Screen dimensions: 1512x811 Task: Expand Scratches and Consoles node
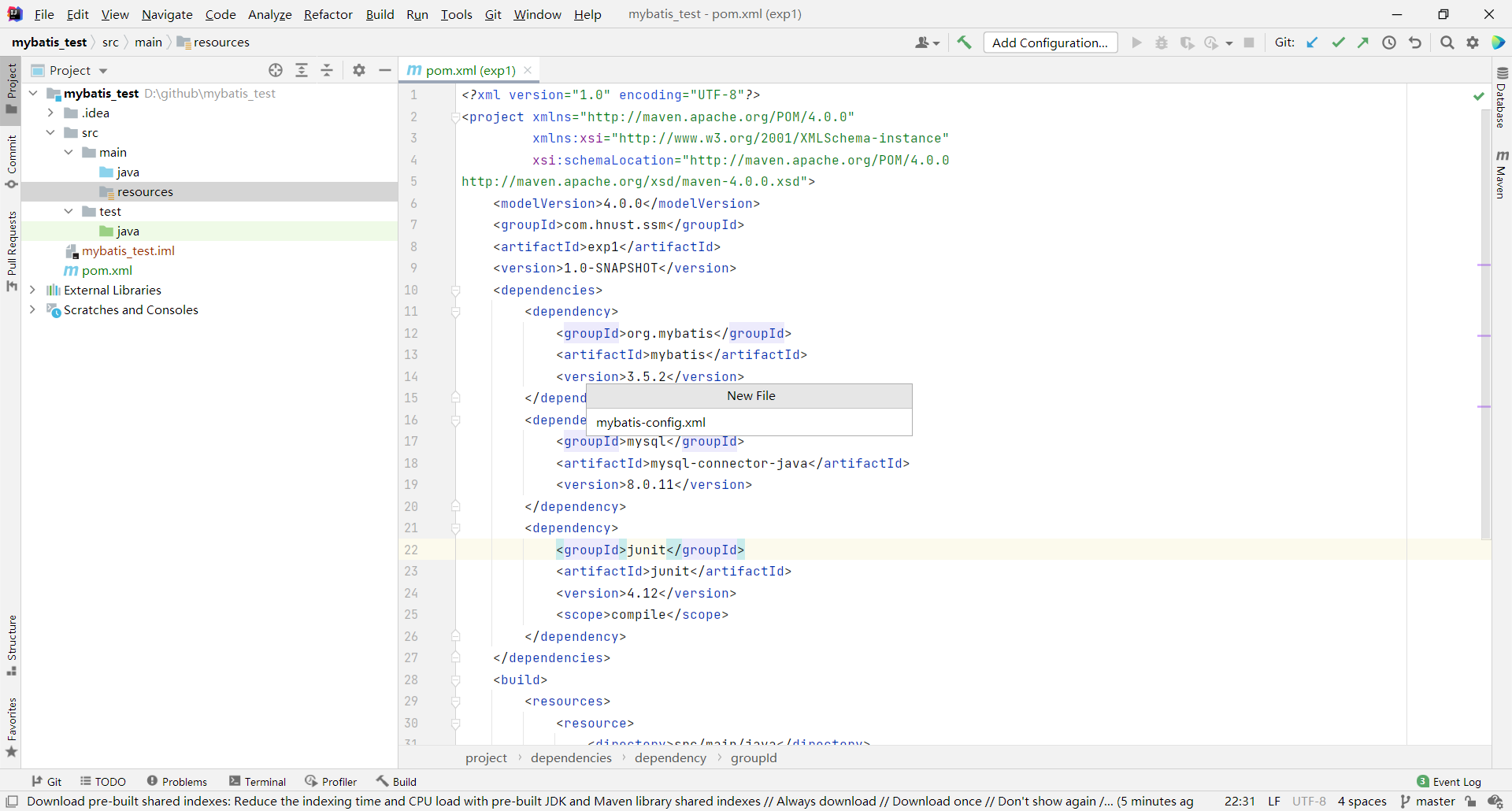click(x=33, y=309)
